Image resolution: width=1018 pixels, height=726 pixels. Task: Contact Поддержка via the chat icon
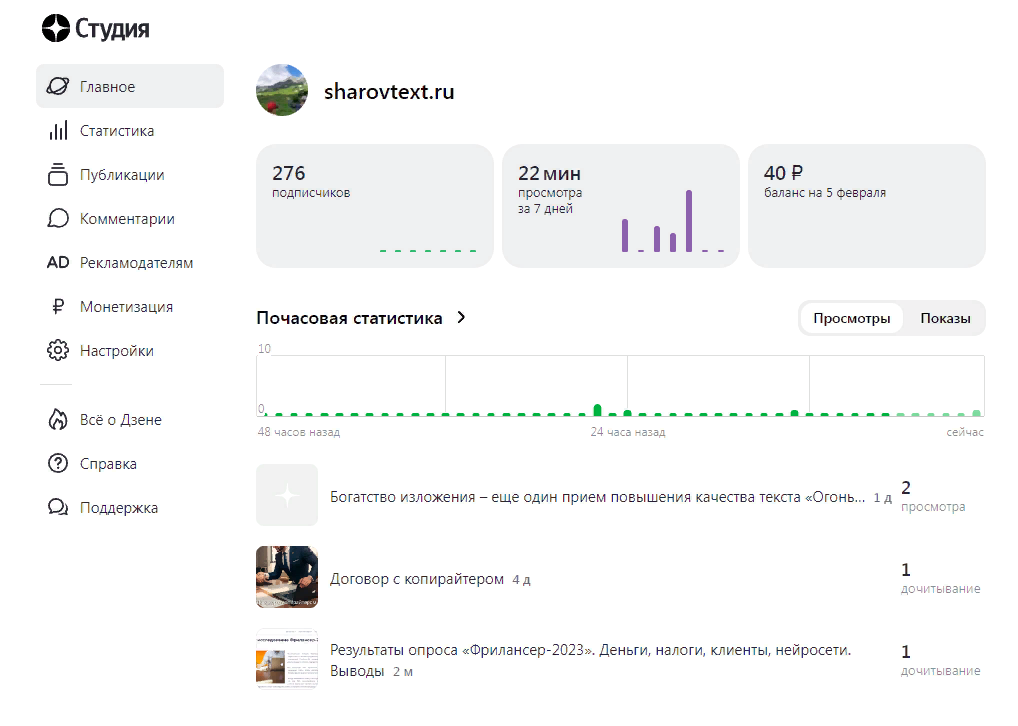[60, 507]
